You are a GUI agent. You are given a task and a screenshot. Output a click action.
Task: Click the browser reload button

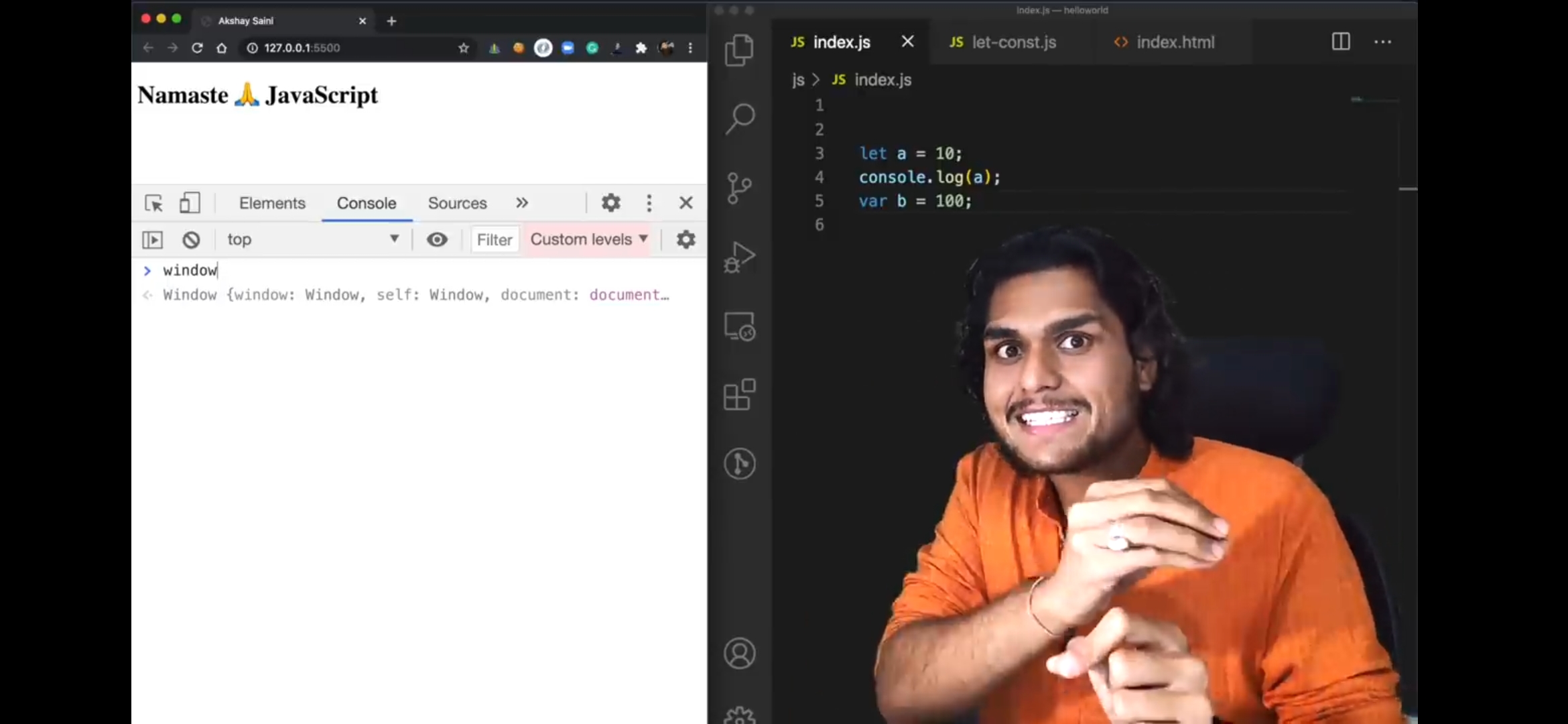(197, 48)
